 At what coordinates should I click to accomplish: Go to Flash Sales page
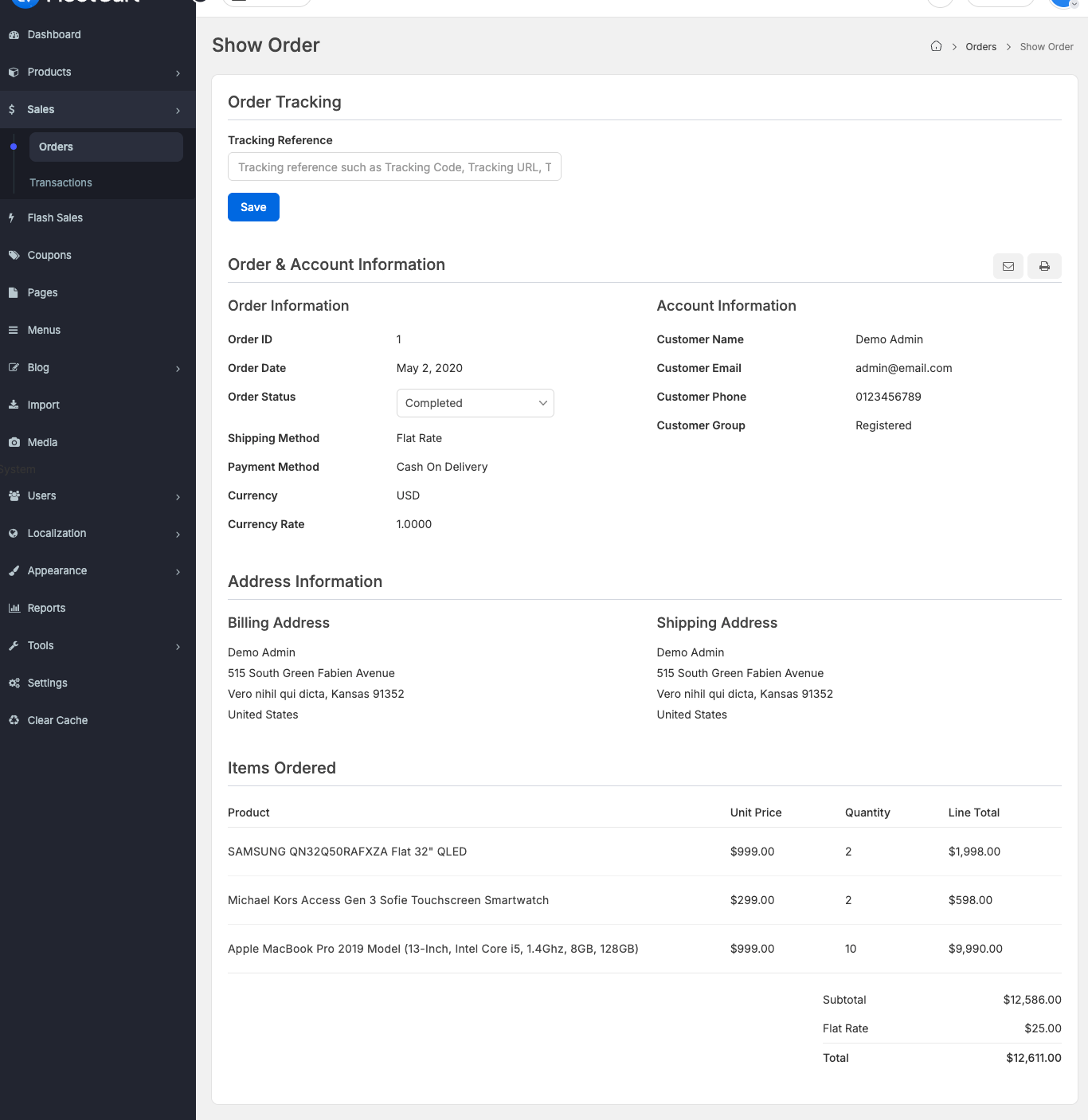(x=55, y=217)
